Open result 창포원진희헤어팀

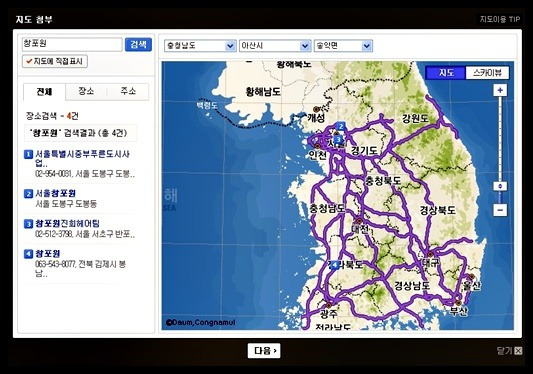click(68, 223)
